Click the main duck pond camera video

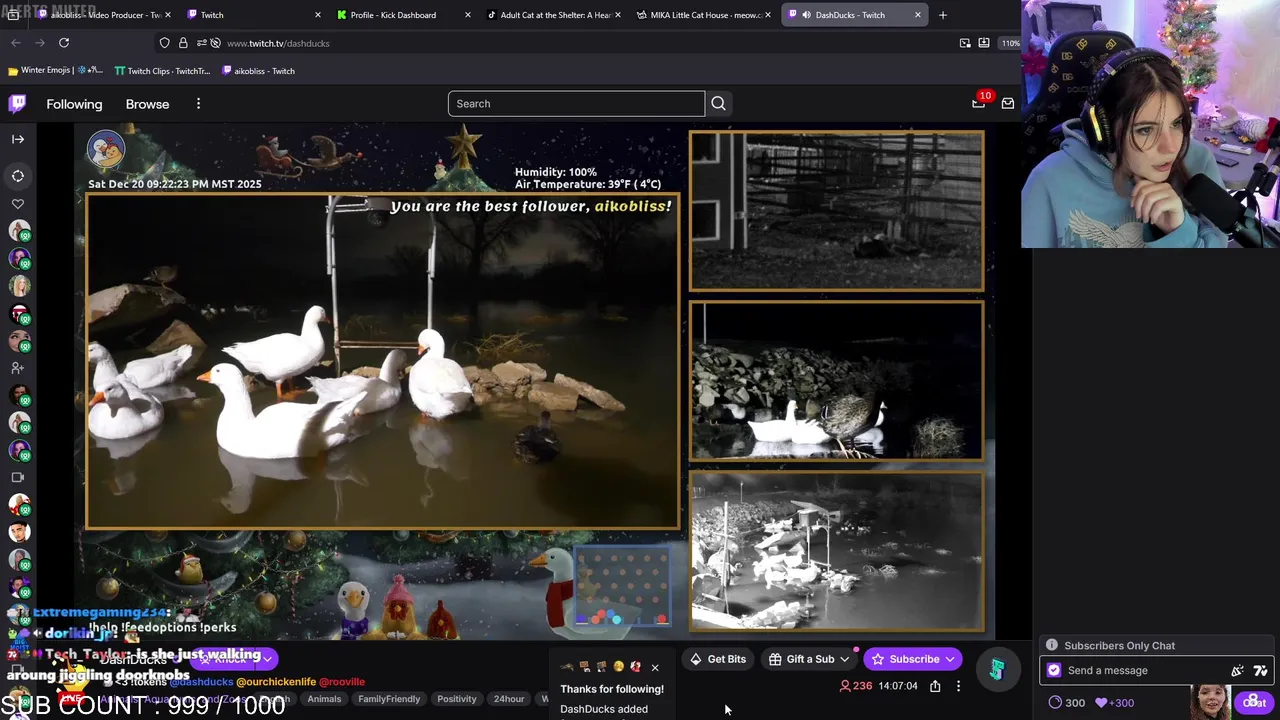[383, 361]
